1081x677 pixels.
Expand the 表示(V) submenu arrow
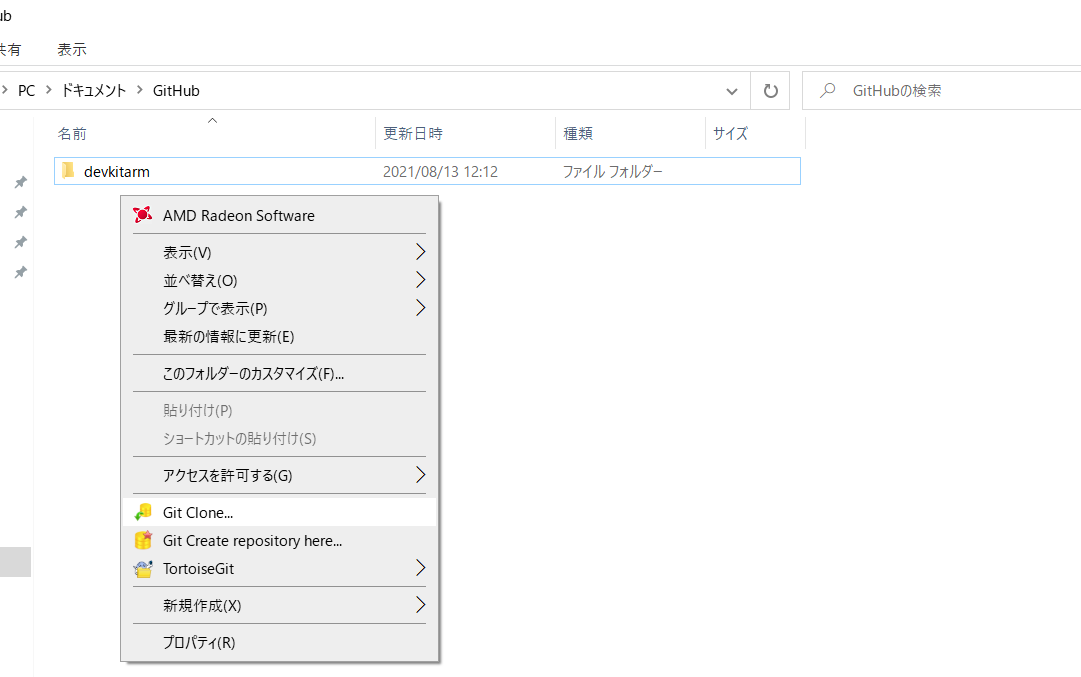click(x=421, y=252)
